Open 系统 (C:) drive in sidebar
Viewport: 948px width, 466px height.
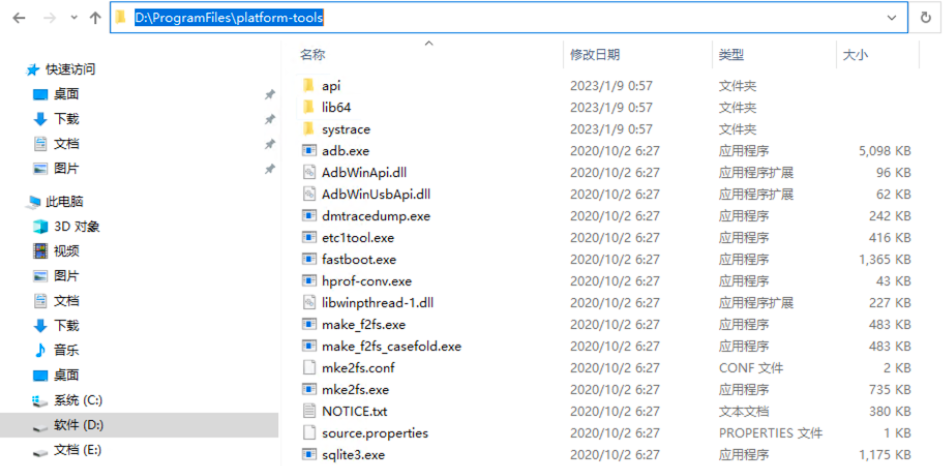pos(68,400)
